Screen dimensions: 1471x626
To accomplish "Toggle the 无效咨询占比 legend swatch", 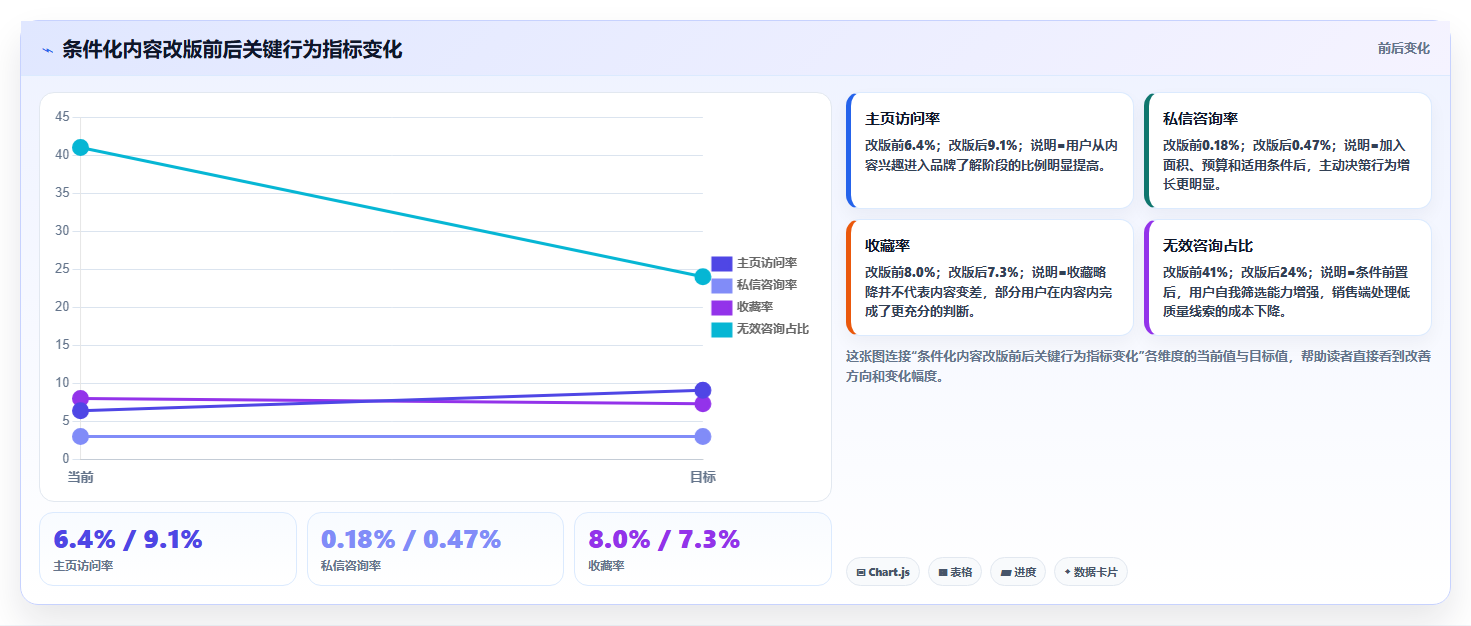I will pyautogui.click(x=722, y=329).
